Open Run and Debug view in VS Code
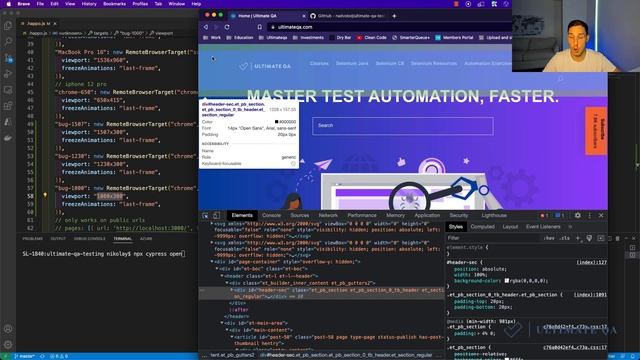Screen dimensions: 640x360 click(8, 74)
